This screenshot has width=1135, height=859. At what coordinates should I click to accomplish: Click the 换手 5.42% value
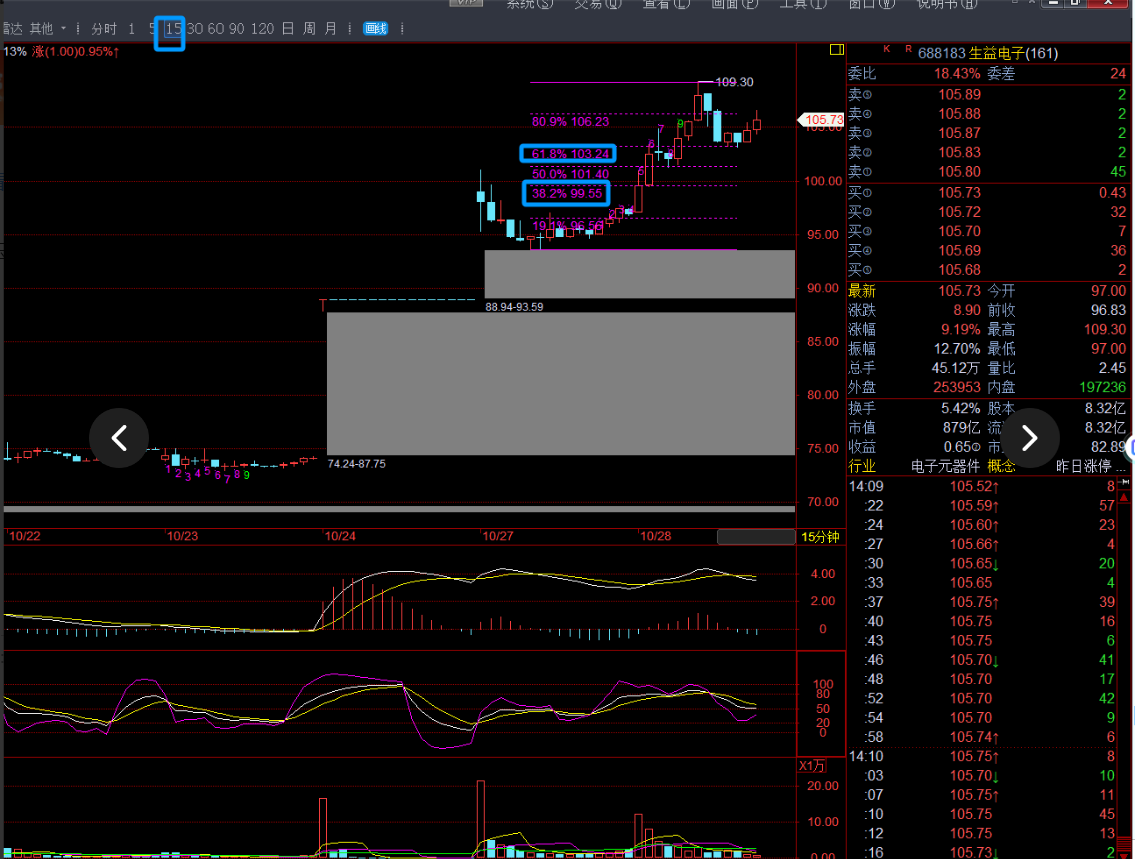961,409
